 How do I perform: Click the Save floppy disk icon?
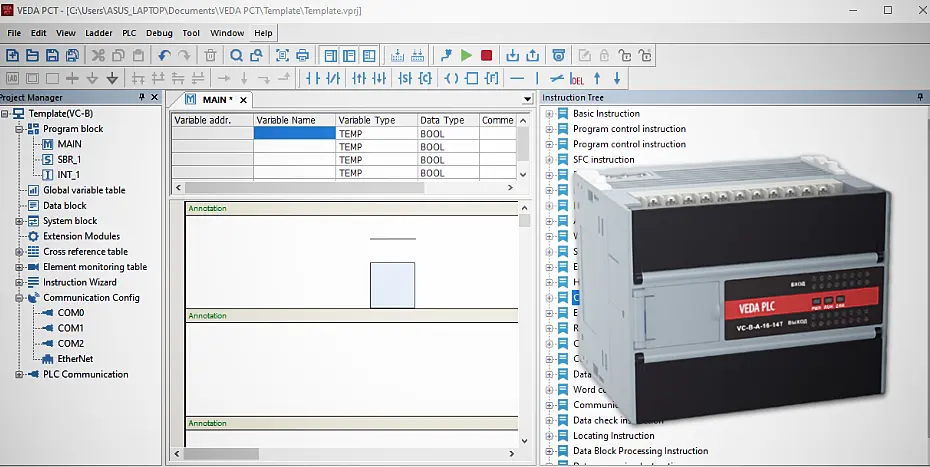tap(52, 56)
